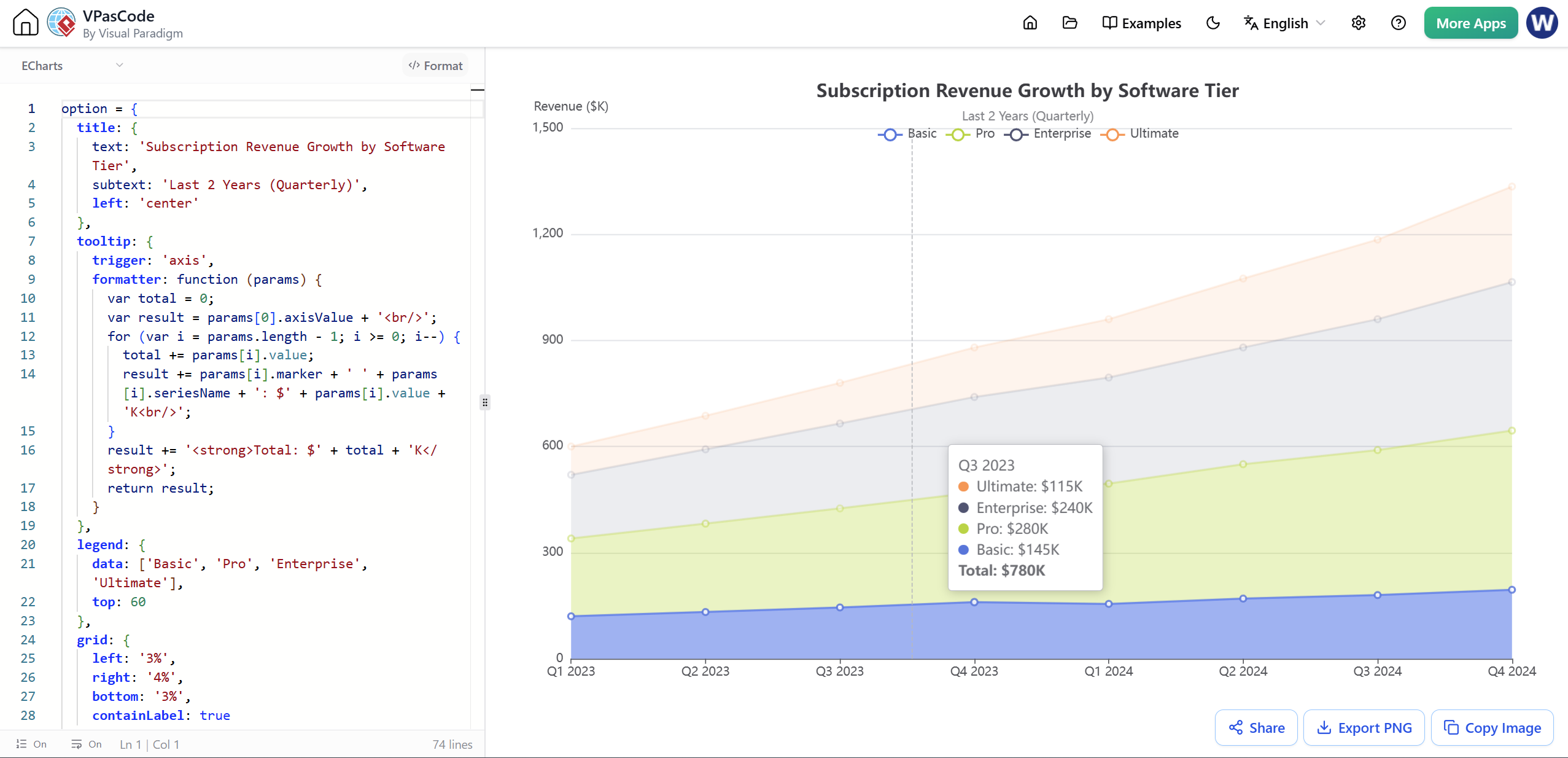Click the Export PNG button
The image size is (1568, 758).
[x=1364, y=728]
